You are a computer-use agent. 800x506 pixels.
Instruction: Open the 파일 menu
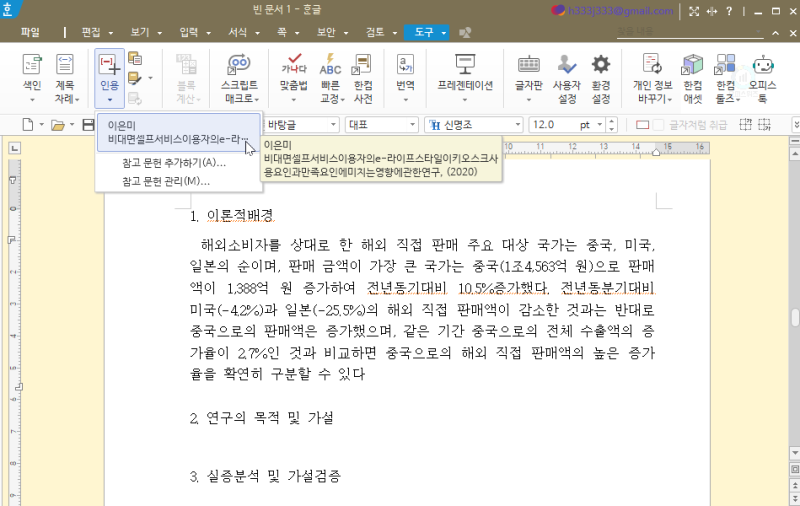[30, 32]
